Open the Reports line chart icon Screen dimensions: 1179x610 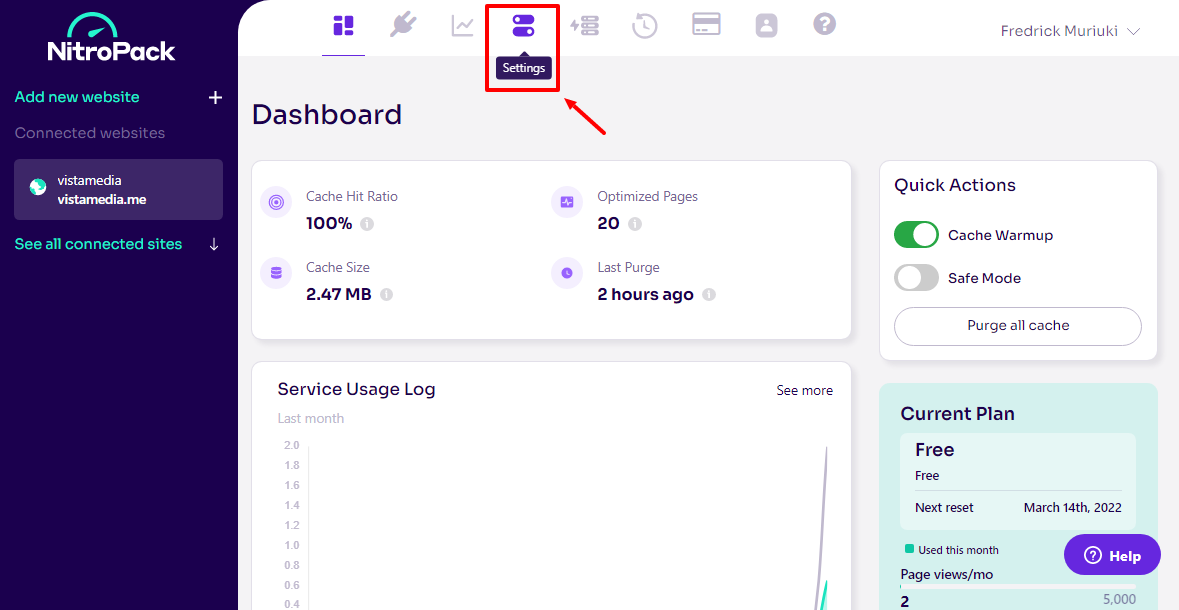[x=462, y=26]
